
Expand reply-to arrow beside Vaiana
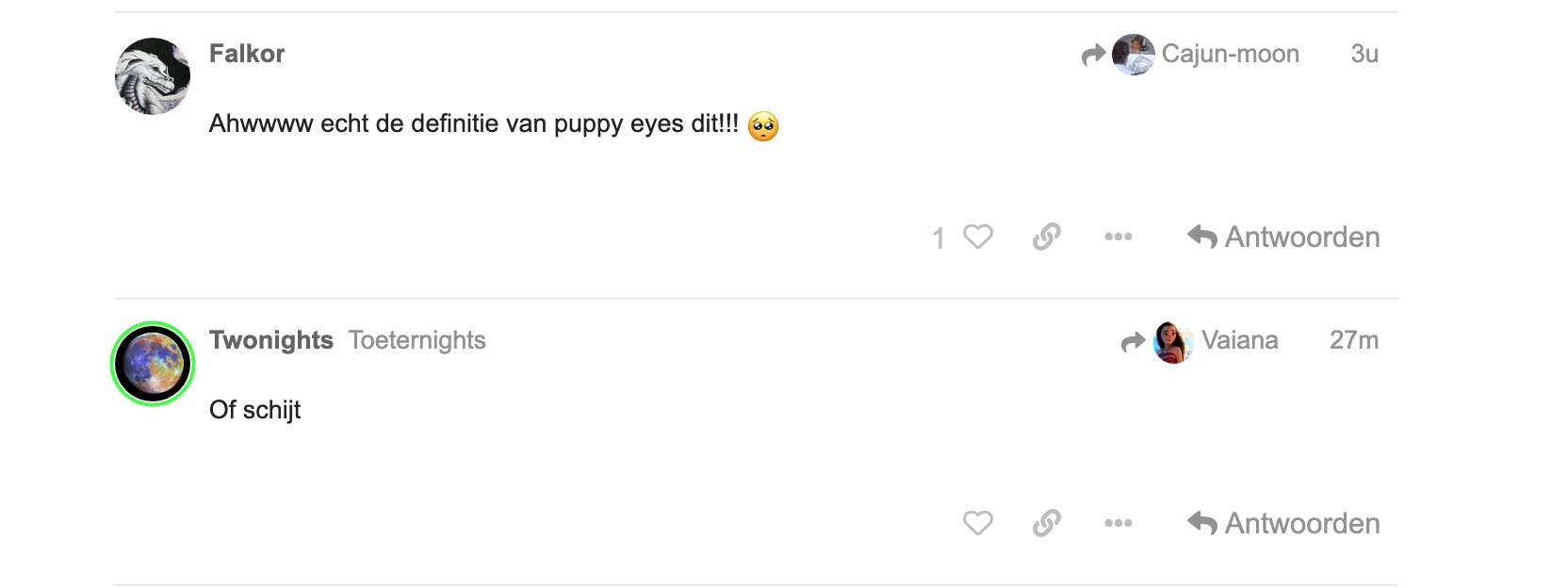(1134, 341)
